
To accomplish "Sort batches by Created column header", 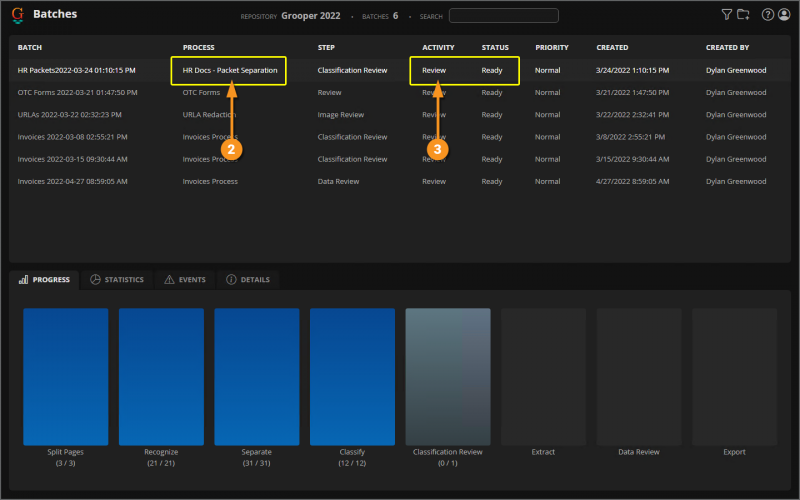I will [x=612, y=48].
